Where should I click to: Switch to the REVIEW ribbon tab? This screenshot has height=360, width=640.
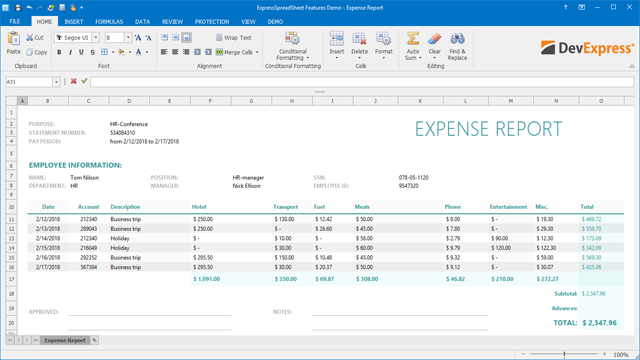[172, 22]
